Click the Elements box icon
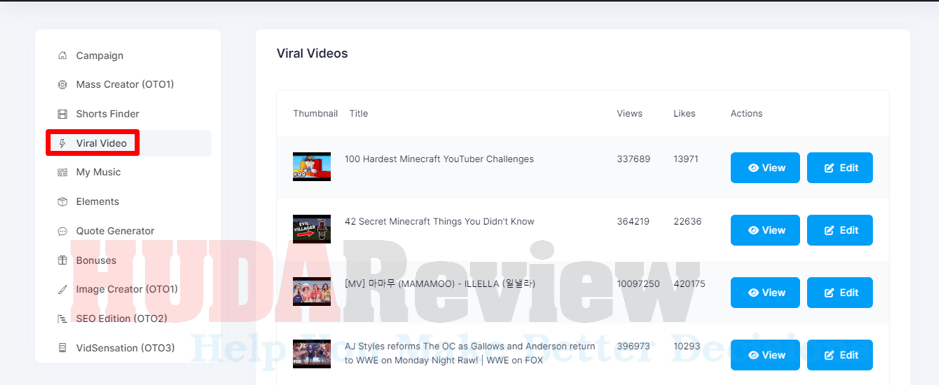The height and width of the screenshot is (385, 939). [x=62, y=202]
